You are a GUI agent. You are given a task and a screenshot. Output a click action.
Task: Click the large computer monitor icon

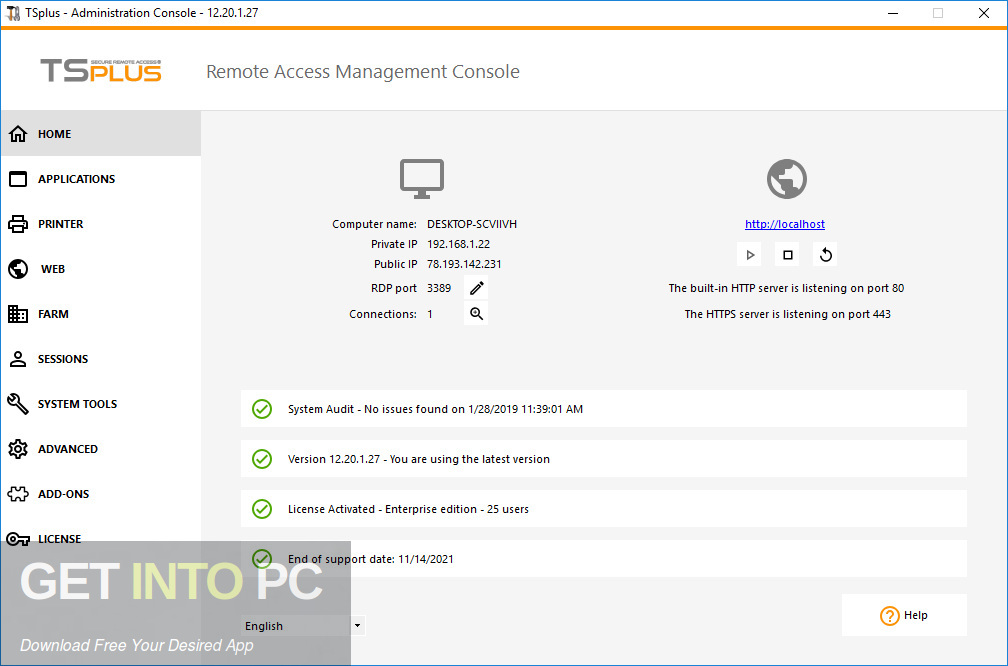coord(422,179)
